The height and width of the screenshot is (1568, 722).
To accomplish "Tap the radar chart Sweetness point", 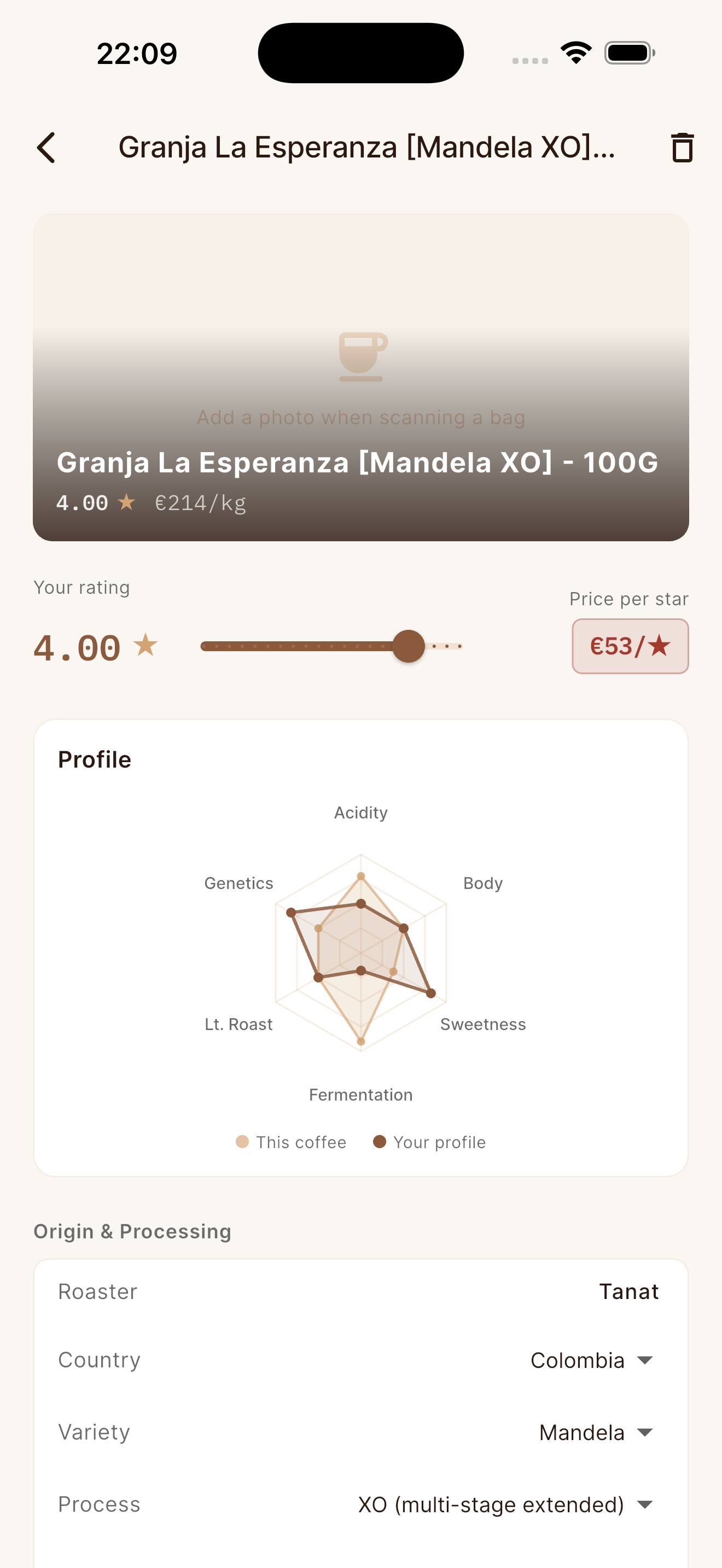I will (x=431, y=993).
